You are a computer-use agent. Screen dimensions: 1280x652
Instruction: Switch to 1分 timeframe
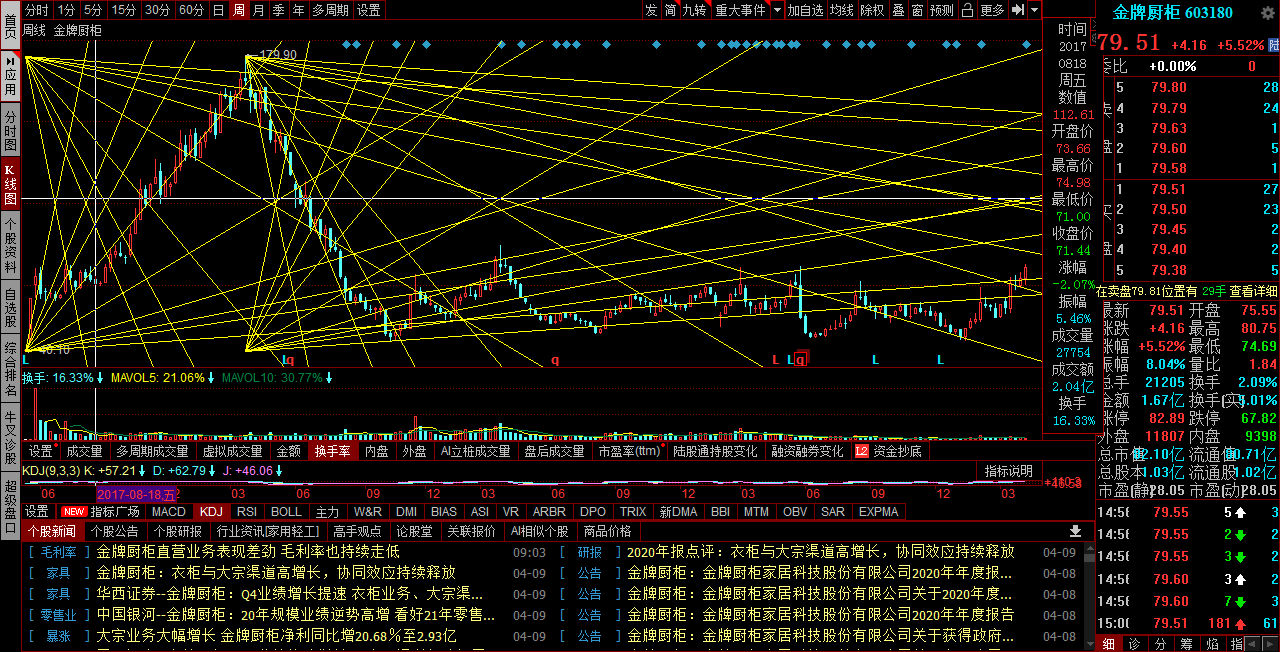point(66,10)
